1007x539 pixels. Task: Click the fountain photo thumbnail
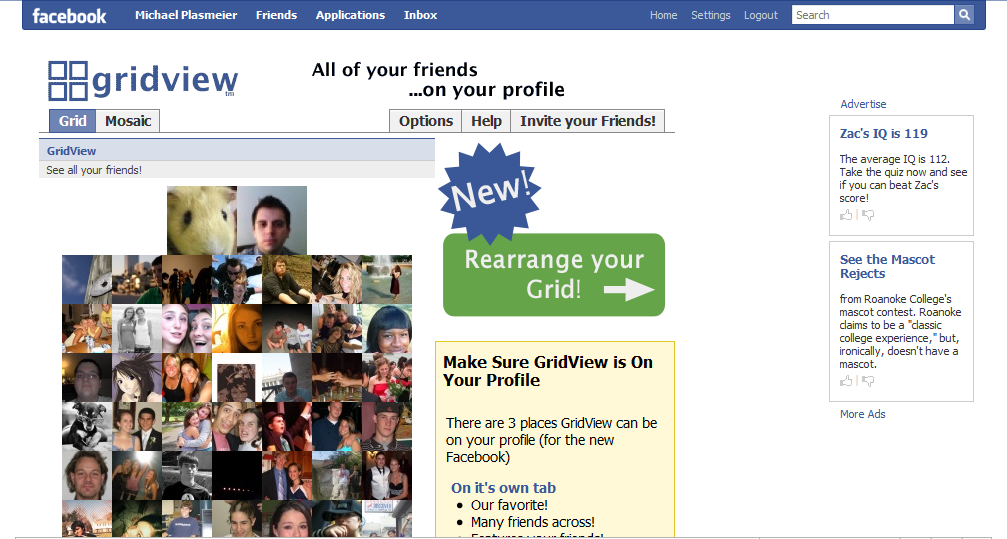pos(387,279)
